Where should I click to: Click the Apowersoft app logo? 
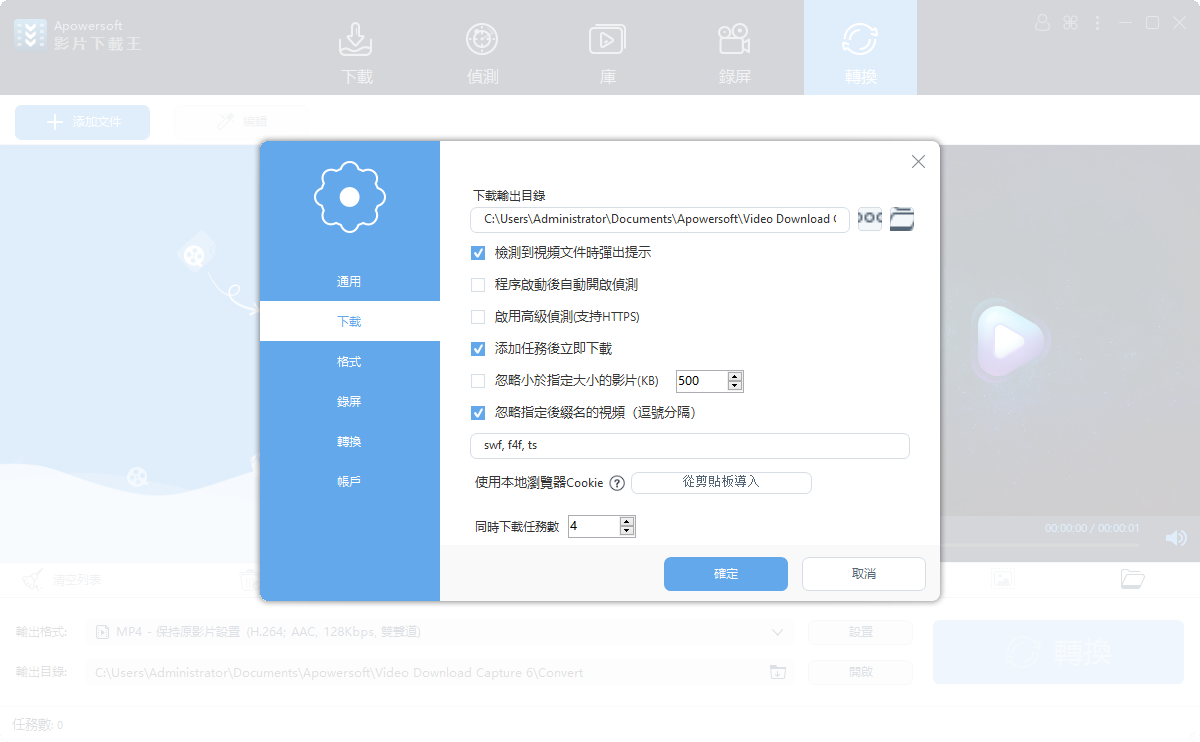[x=32, y=34]
